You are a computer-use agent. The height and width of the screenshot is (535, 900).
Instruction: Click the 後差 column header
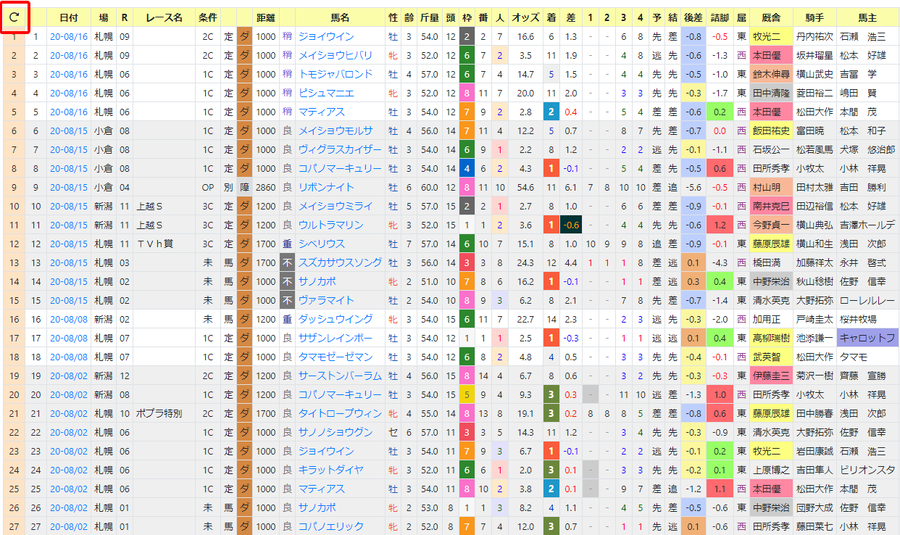click(693, 18)
